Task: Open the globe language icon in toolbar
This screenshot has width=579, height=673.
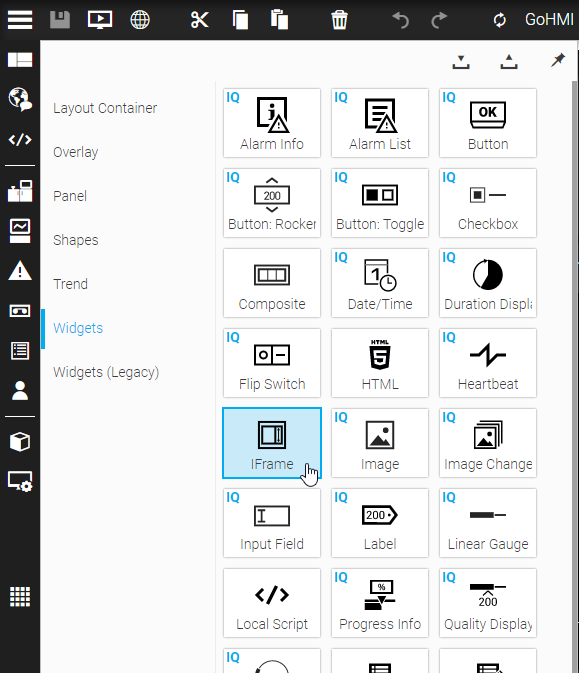Action: coord(140,20)
